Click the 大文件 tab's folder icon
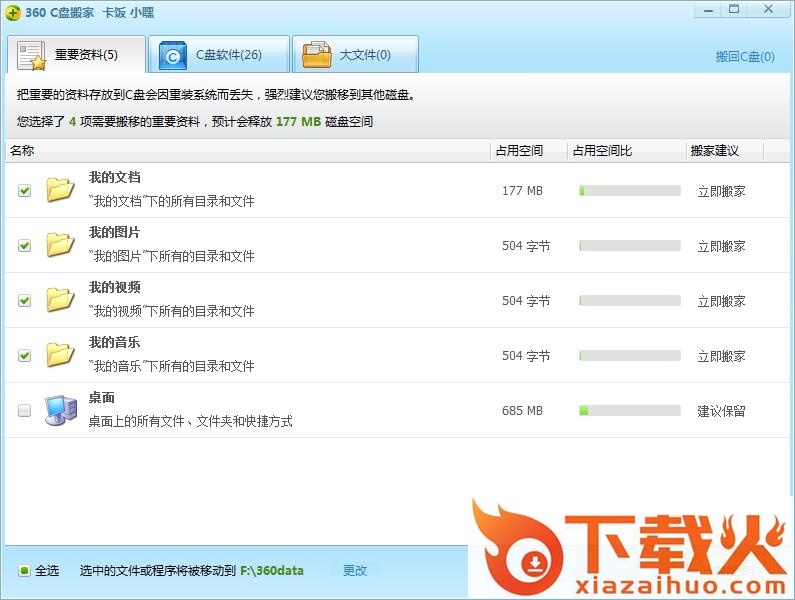 (317, 56)
